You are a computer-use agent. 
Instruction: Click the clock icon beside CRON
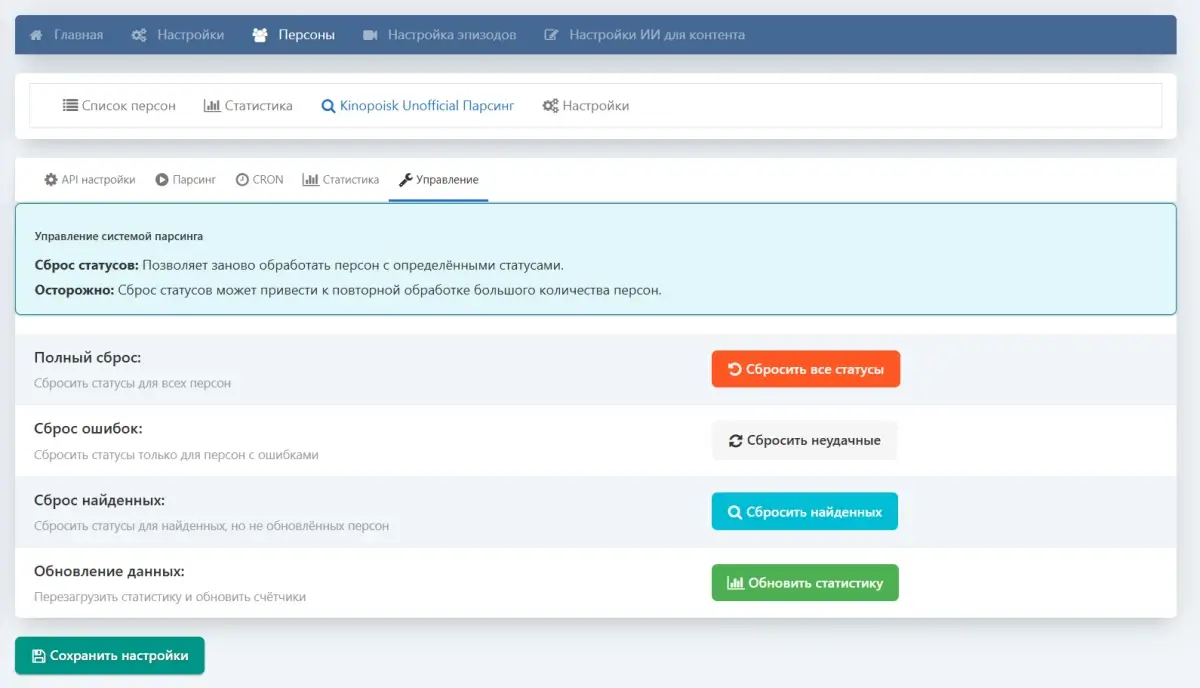pyautogui.click(x=242, y=180)
